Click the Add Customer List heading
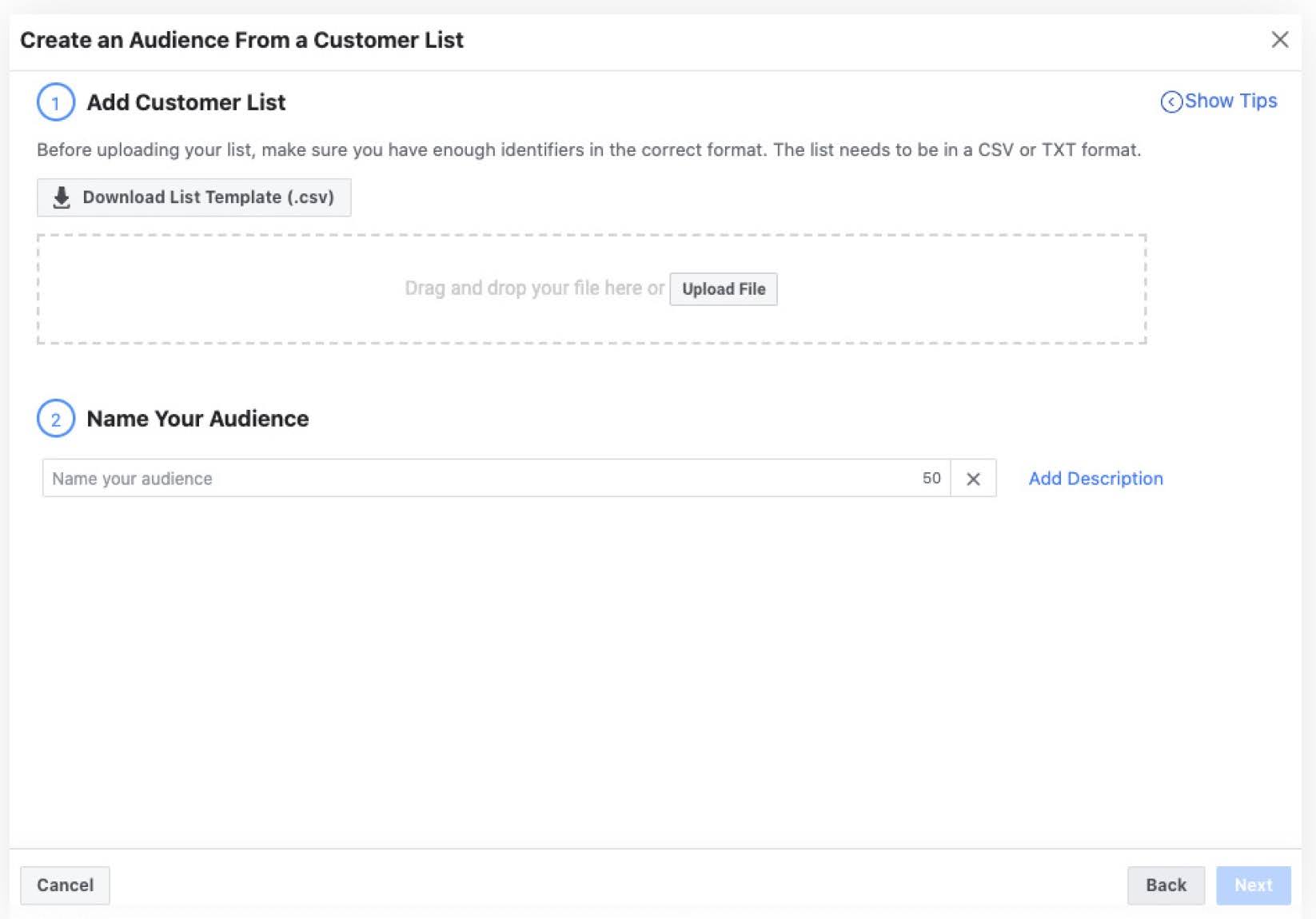The height and width of the screenshot is (919, 1316). [x=185, y=102]
